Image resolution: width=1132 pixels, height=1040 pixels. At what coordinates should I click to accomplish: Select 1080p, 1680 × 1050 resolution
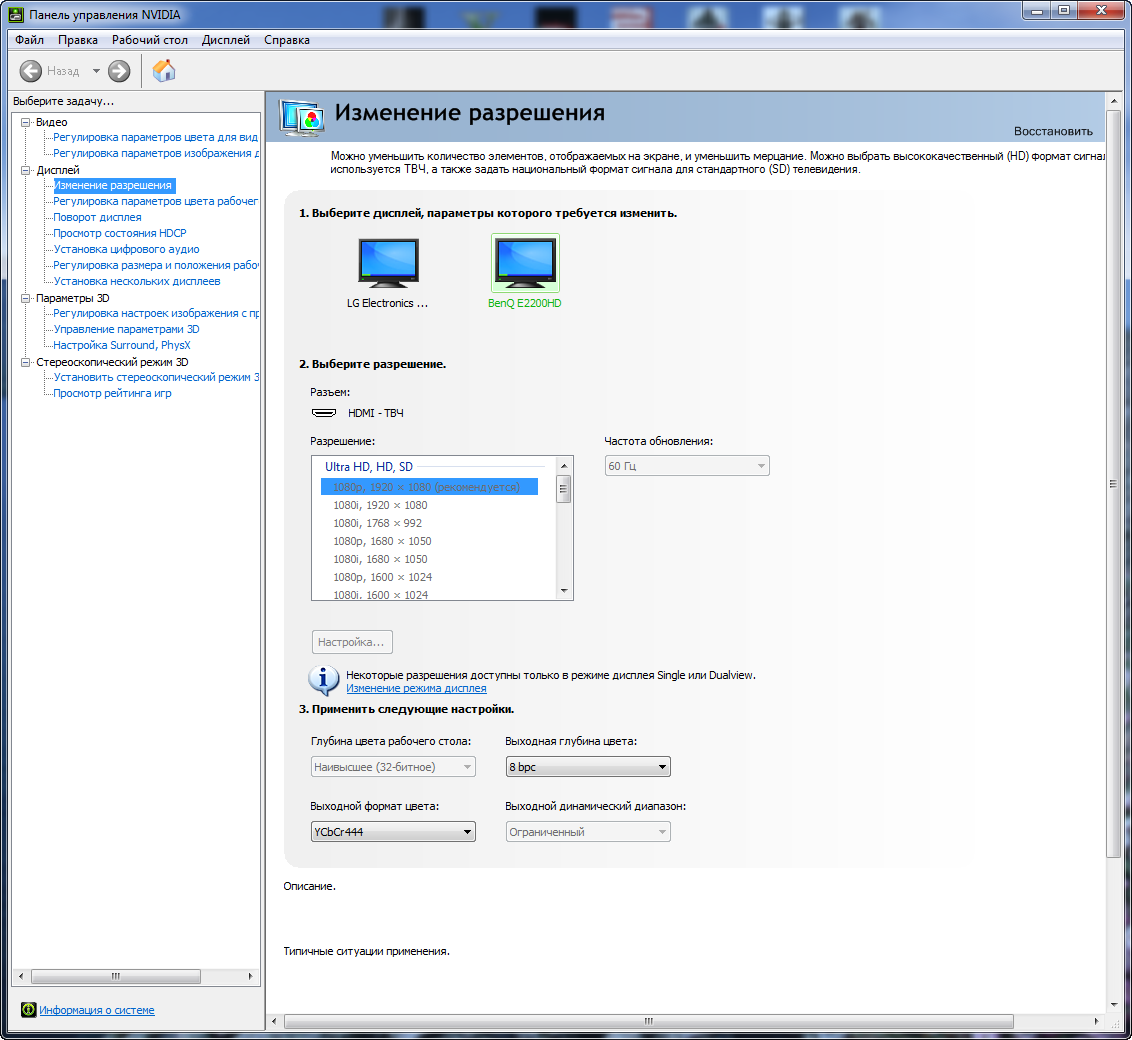tap(382, 541)
